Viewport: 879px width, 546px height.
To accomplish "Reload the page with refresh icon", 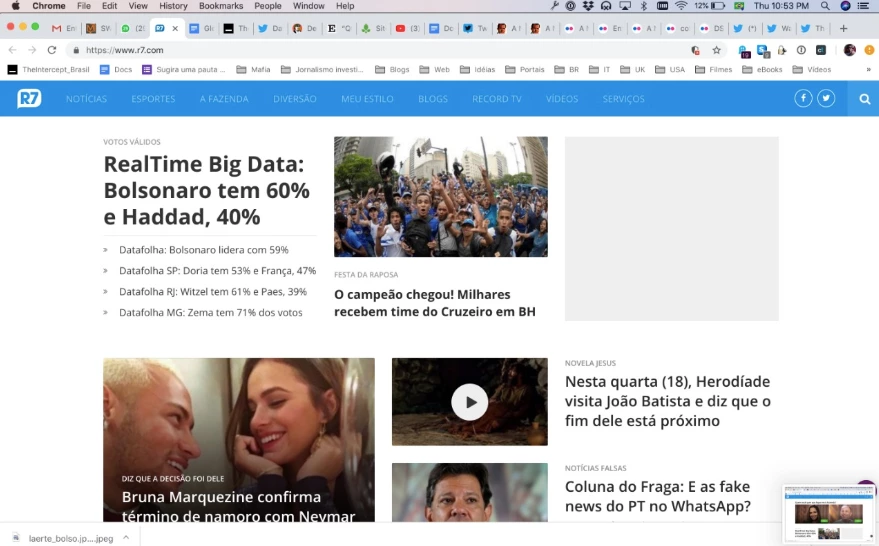I will pos(52,50).
